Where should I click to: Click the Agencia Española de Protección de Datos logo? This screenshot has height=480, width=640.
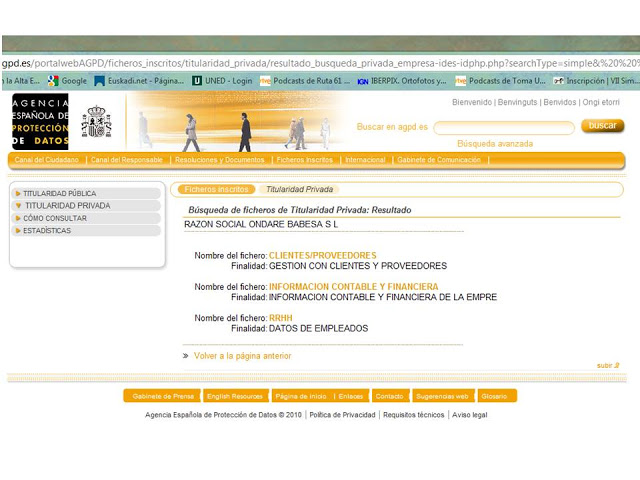pyautogui.click(x=40, y=121)
